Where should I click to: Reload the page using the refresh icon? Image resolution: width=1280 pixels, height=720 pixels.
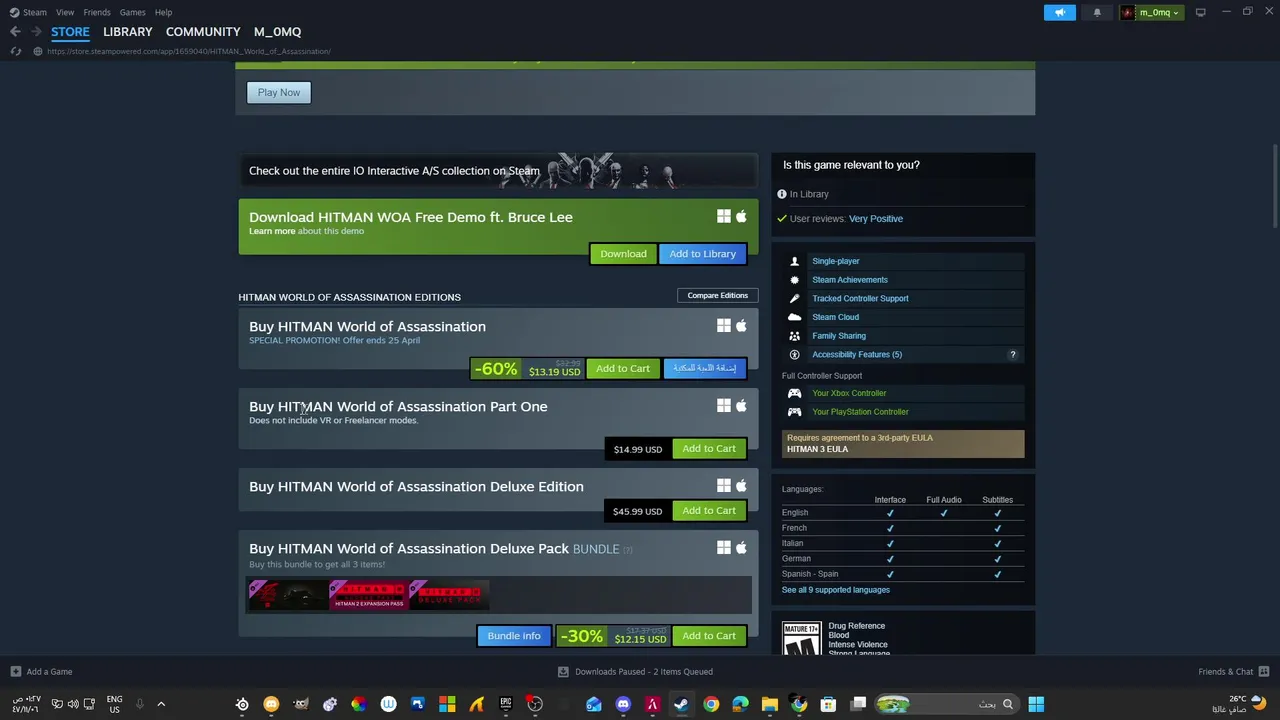(15, 51)
